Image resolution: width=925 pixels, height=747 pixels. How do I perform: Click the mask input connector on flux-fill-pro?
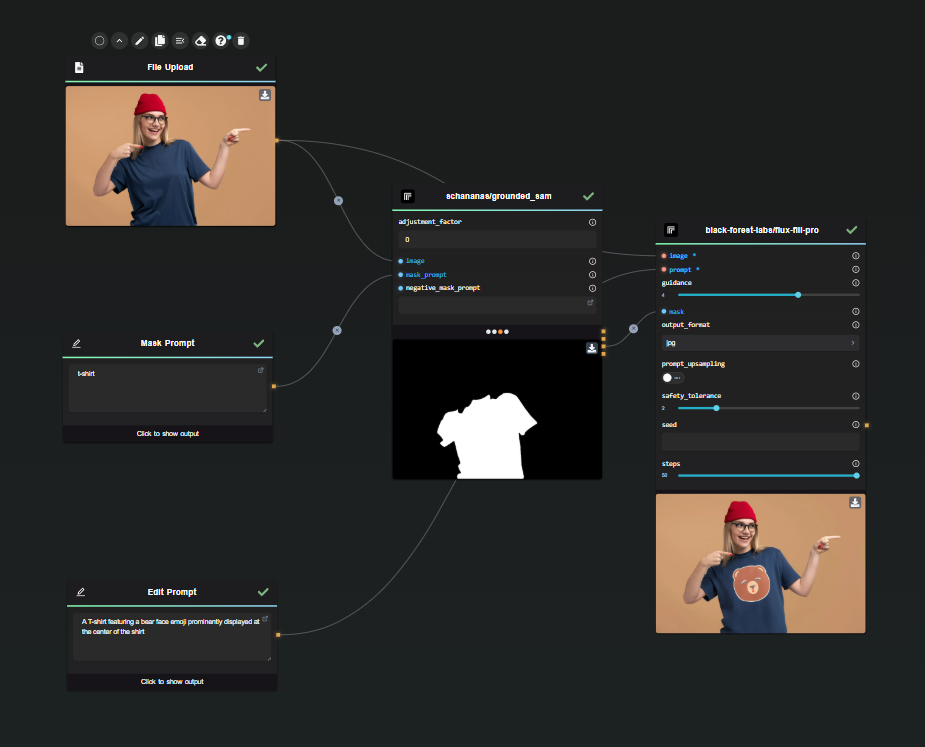(664, 312)
